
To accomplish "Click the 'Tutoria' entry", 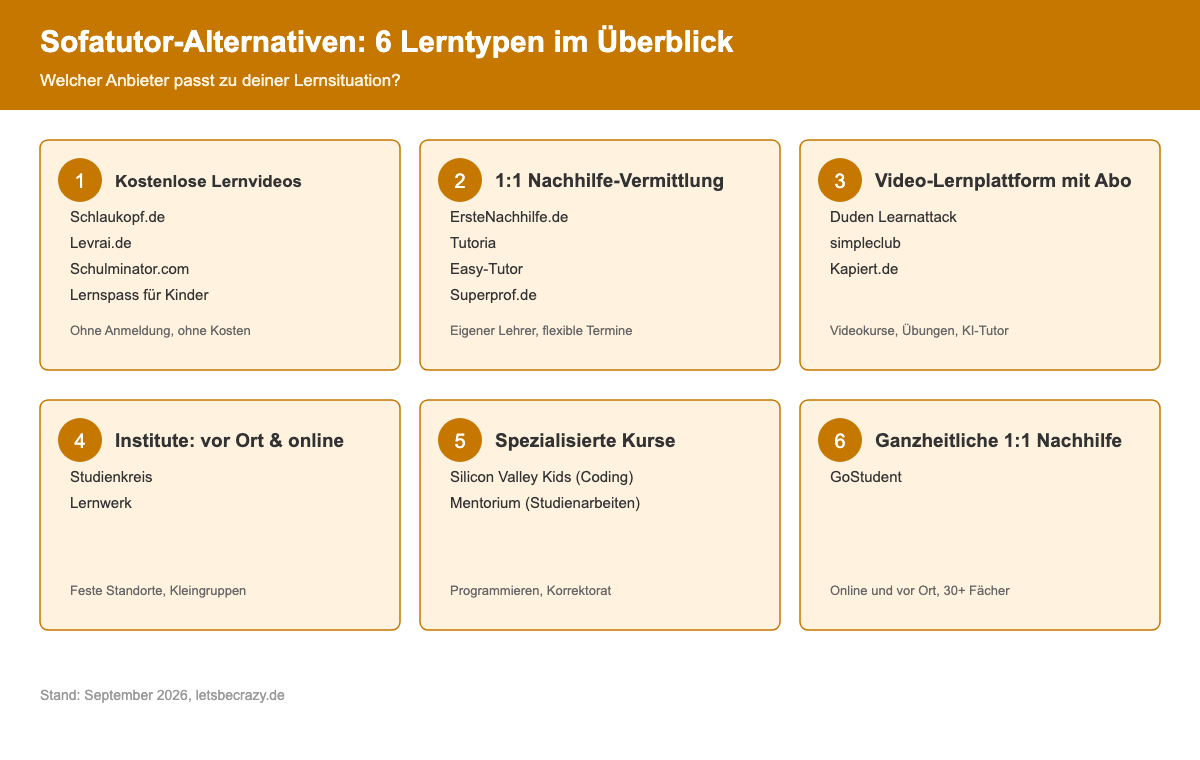I will (x=473, y=243).
